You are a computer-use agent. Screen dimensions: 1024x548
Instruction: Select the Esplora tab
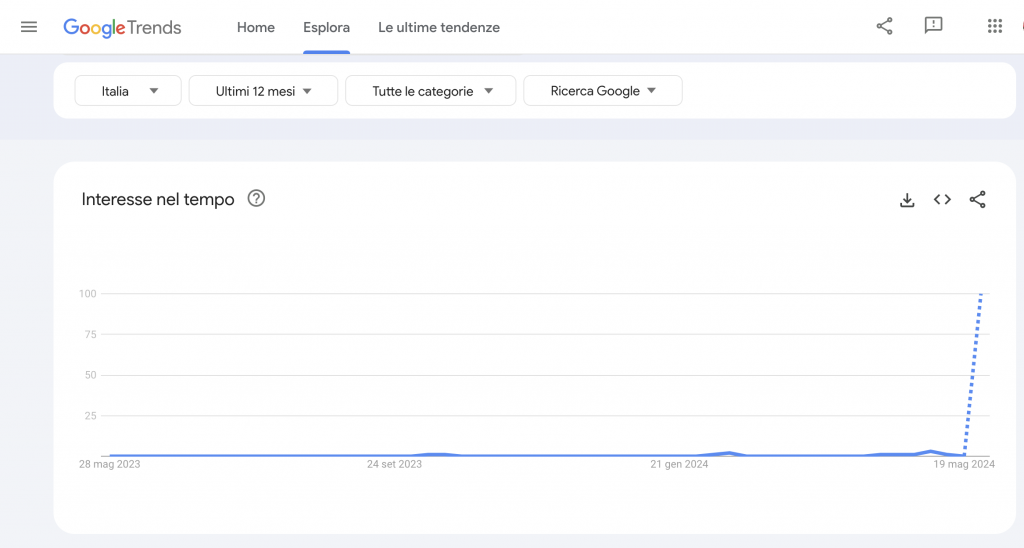coord(327,27)
